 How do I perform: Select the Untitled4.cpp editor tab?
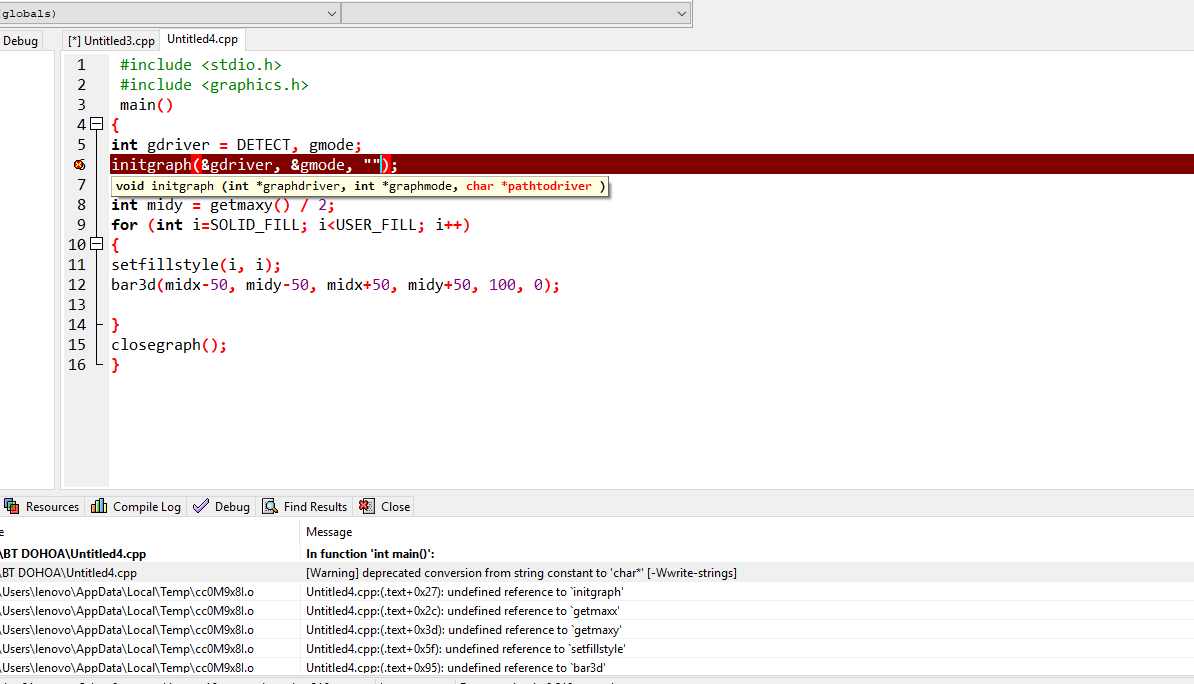(x=202, y=40)
